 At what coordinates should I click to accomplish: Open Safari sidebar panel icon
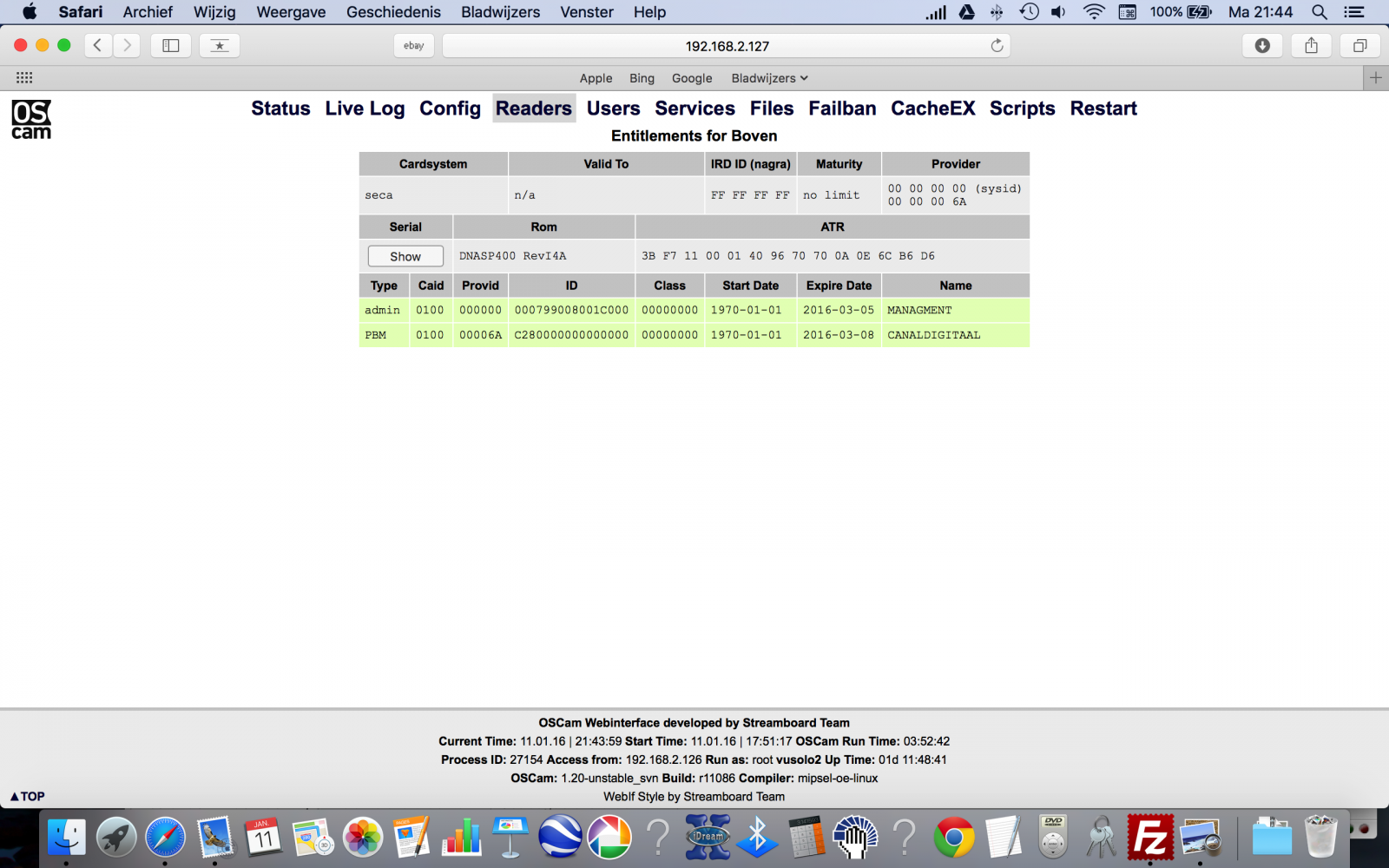171,46
